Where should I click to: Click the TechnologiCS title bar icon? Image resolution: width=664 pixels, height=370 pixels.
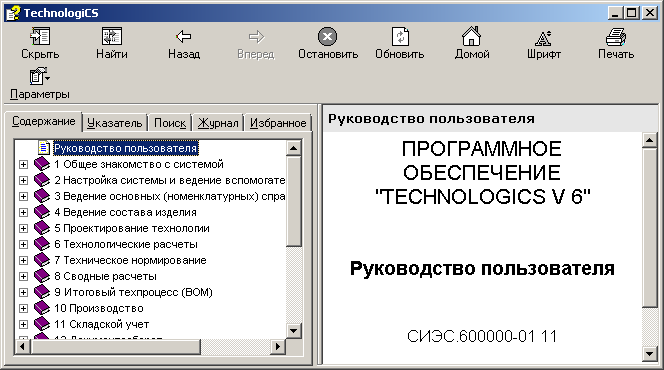pyautogui.click(x=12, y=13)
